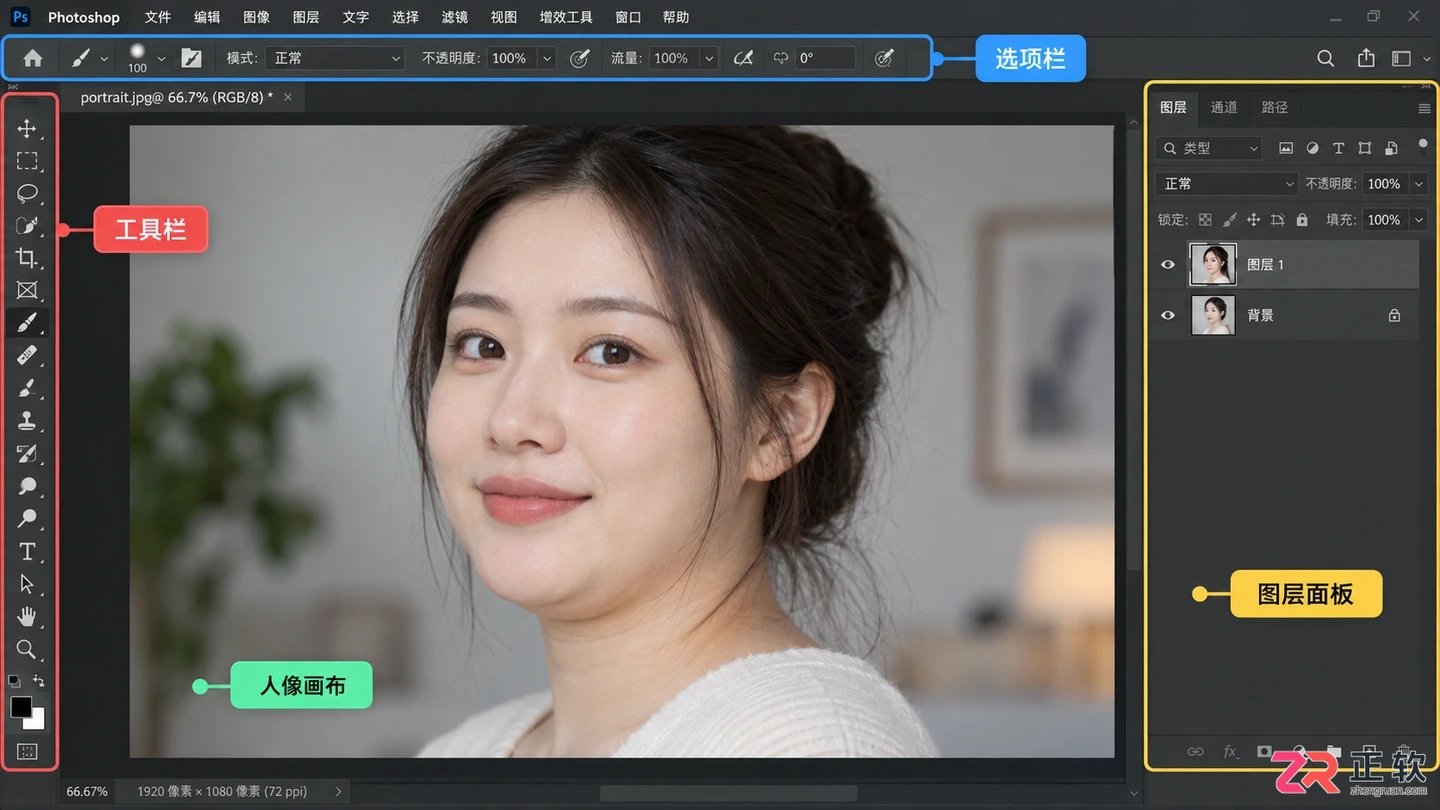Filter layers by adjustment layers icon
Viewport: 1440px width, 810px height.
(1312, 148)
